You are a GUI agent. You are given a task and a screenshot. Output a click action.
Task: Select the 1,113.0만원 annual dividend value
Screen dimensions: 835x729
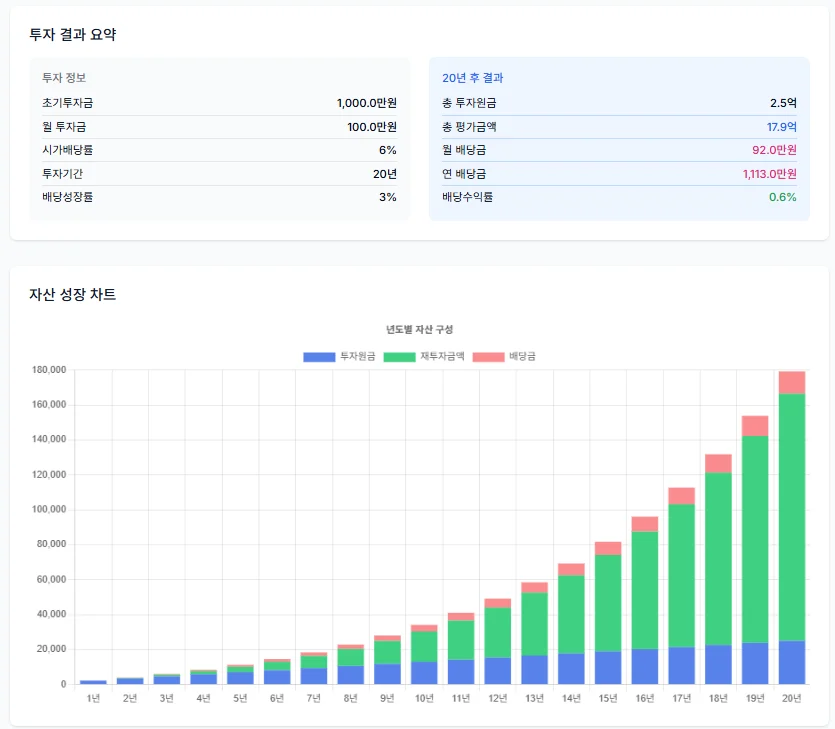[x=769, y=174]
